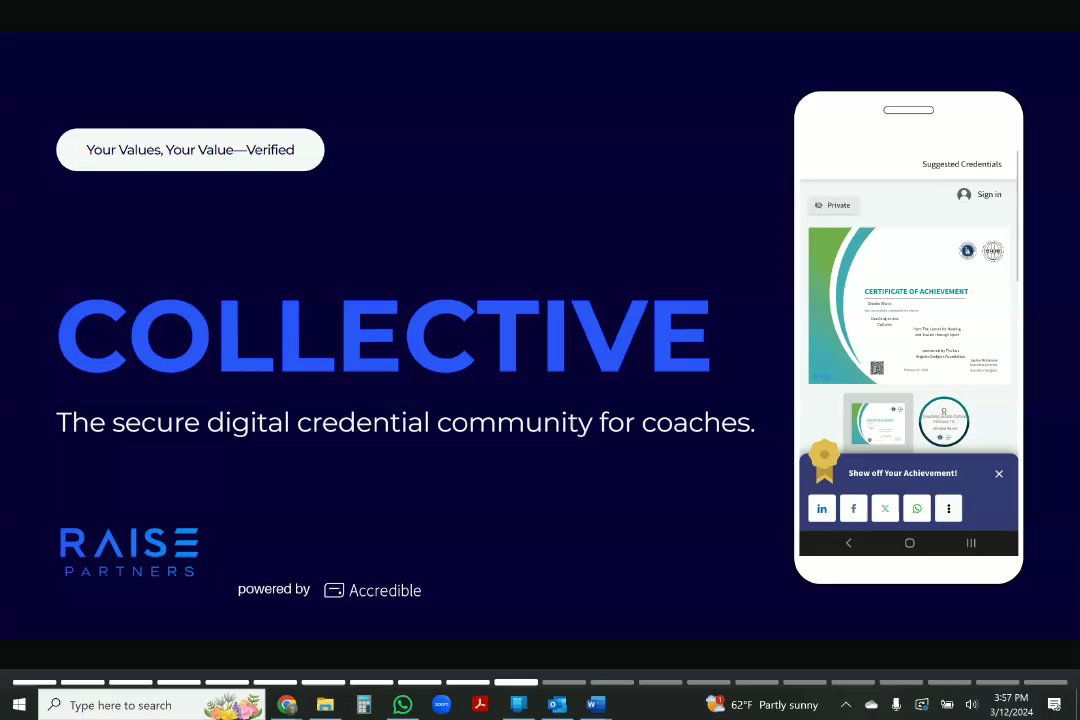Click the phone page scrollbar
This screenshot has width=1080, height=720.
click(x=1017, y=215)
